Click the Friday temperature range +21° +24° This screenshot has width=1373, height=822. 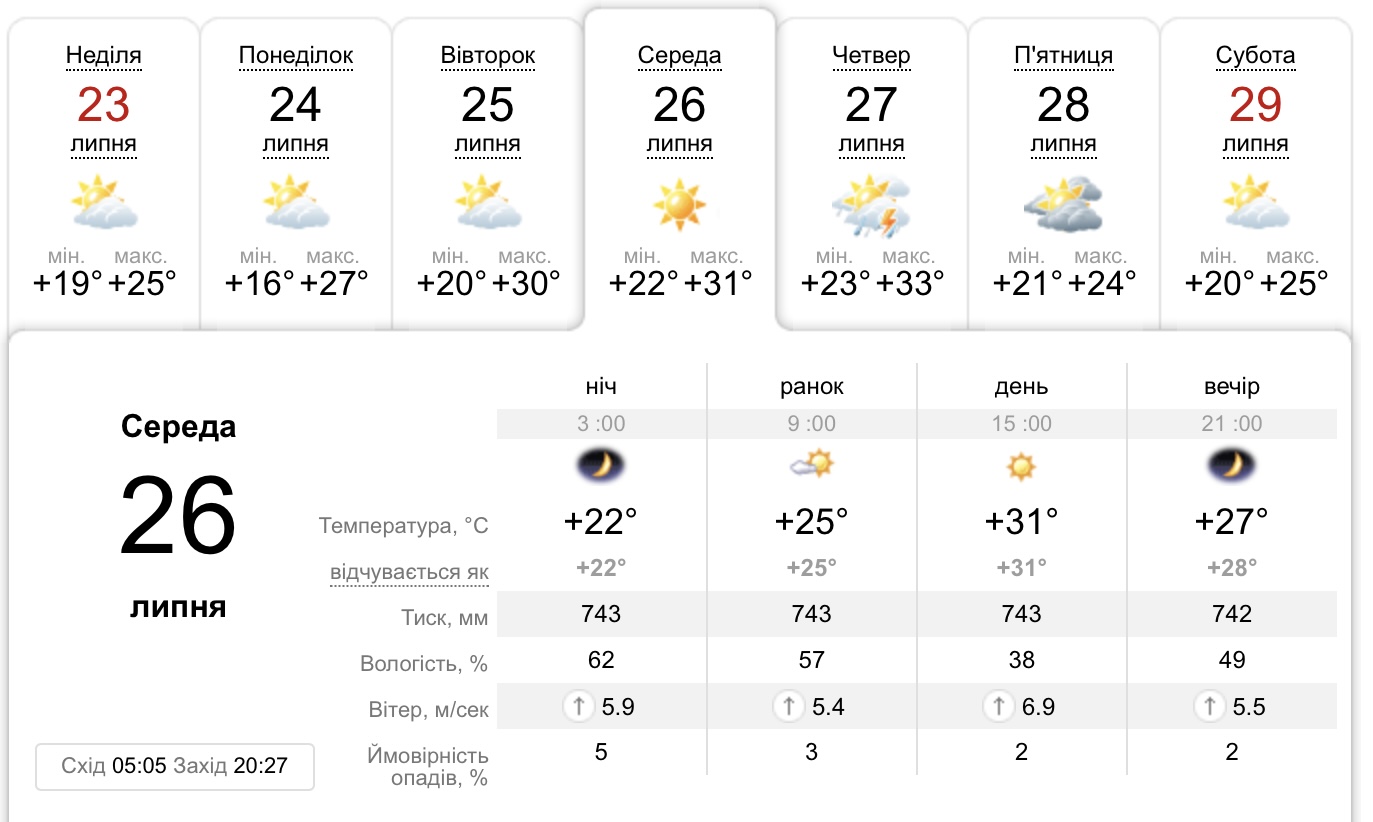tap(1063, 284)
